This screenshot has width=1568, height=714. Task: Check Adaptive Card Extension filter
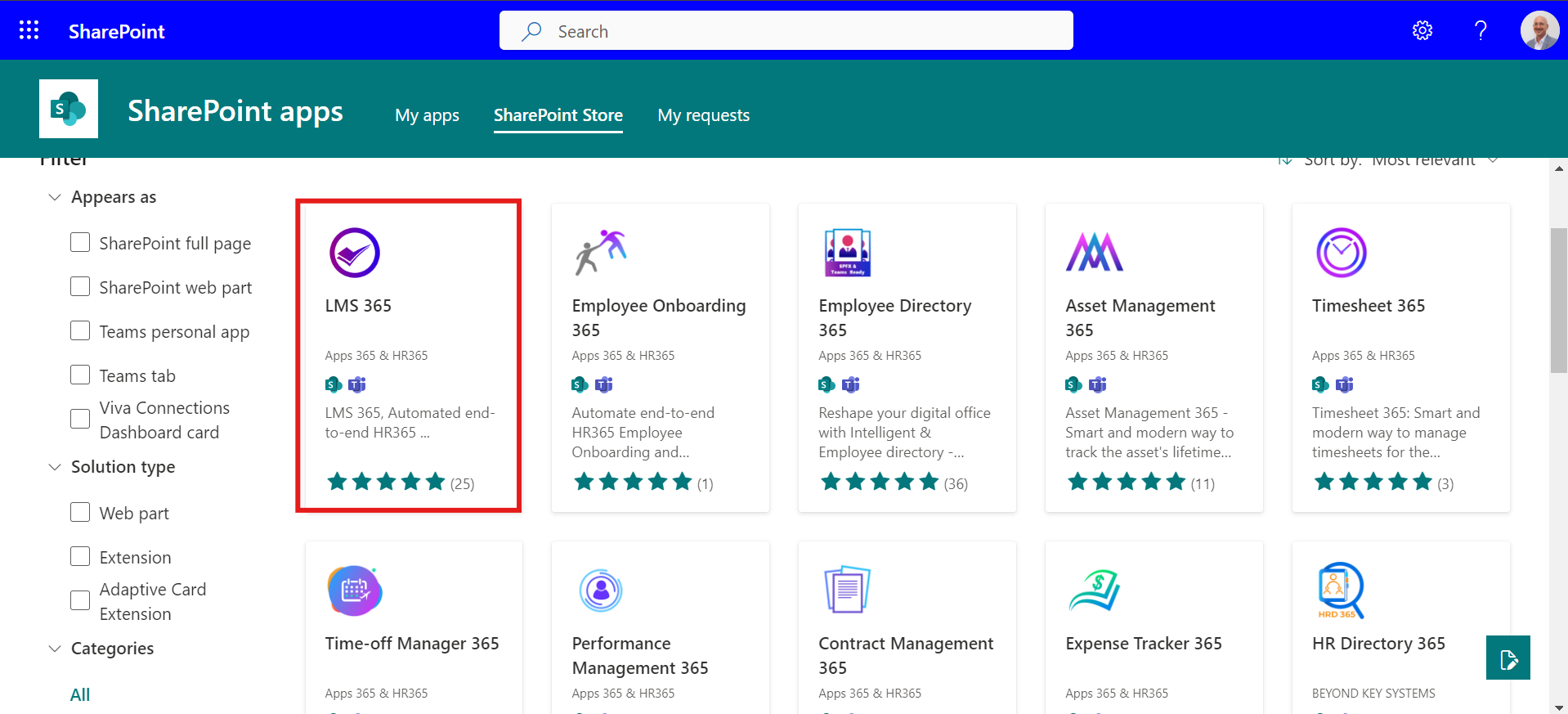click(x=80, y=601)
